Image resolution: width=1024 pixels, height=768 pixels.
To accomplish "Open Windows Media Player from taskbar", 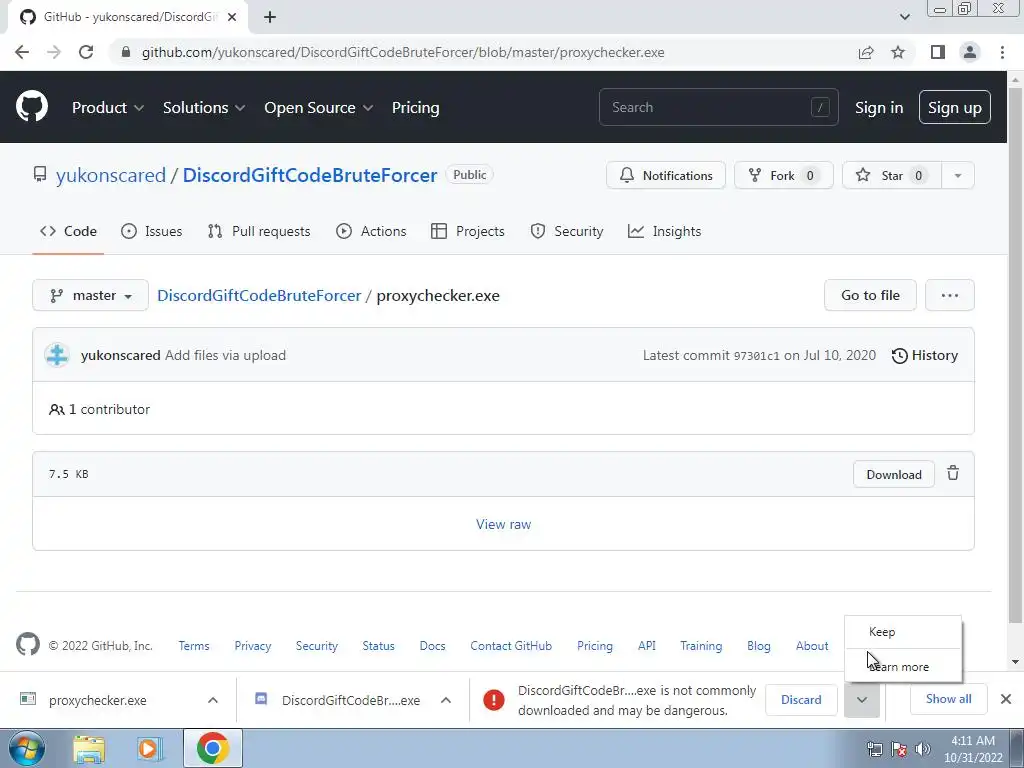I will pyautogui.click(x=150, y=749).
